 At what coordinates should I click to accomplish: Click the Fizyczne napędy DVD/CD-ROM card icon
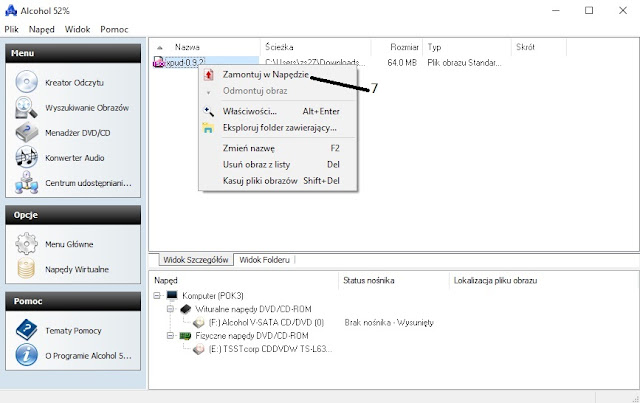click(185, 336)
